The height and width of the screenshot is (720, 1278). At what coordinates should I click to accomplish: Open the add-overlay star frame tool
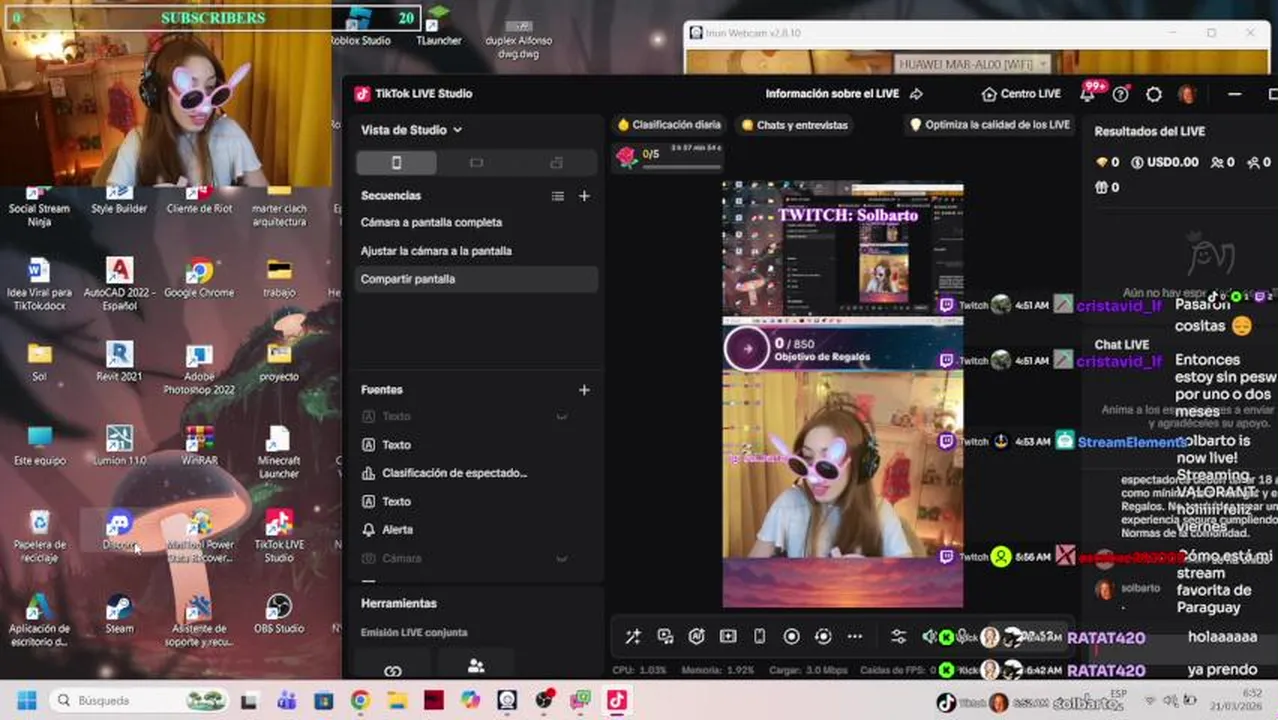point(728,636)
